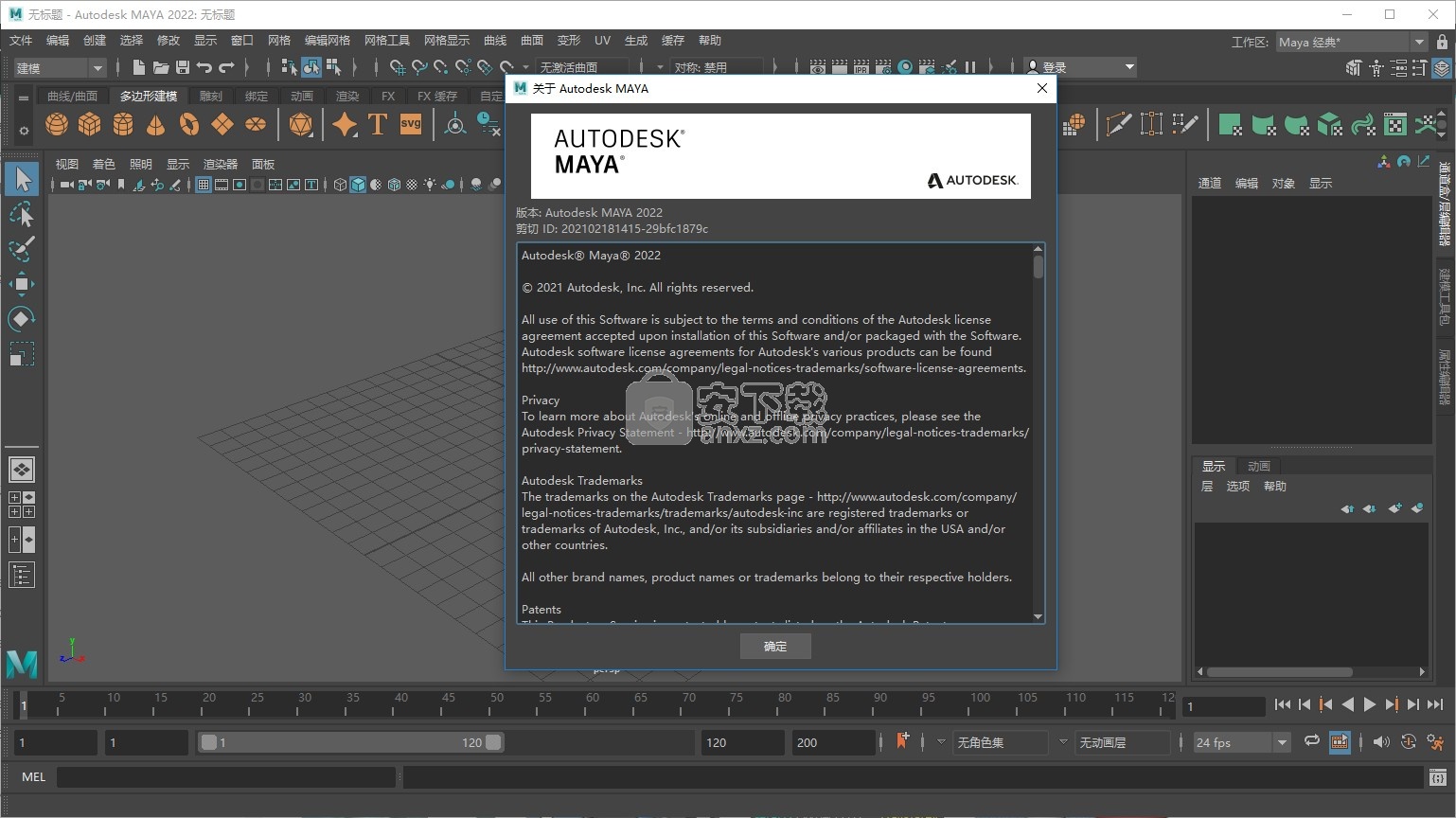Toggle the sound speaker icon

pyautogui.click(x=1381, y=742)
